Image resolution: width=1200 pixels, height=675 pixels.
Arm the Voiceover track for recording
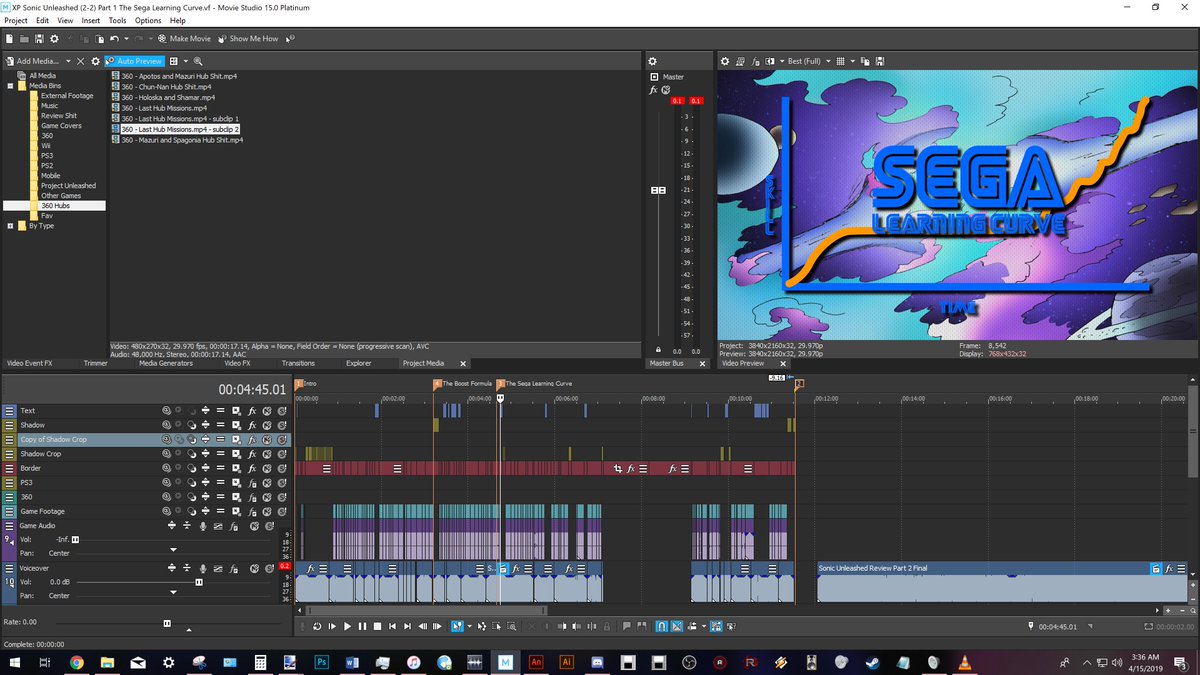pyautogui.click(x=203, y=568)
